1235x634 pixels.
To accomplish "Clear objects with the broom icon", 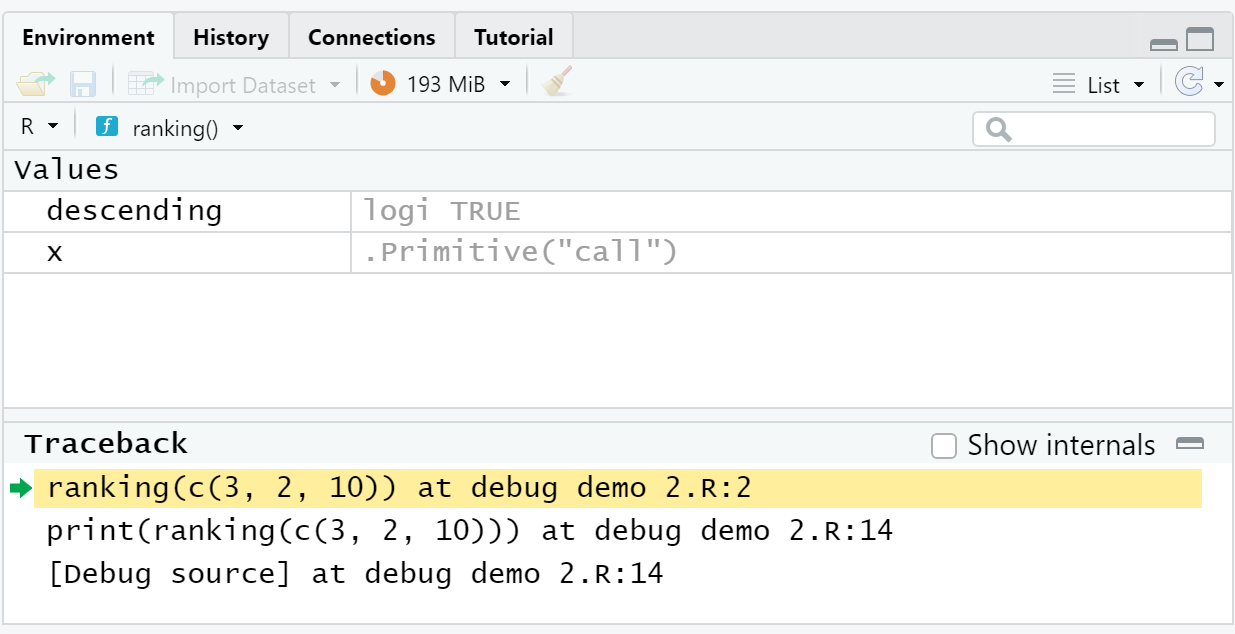I will pos(556,84).
